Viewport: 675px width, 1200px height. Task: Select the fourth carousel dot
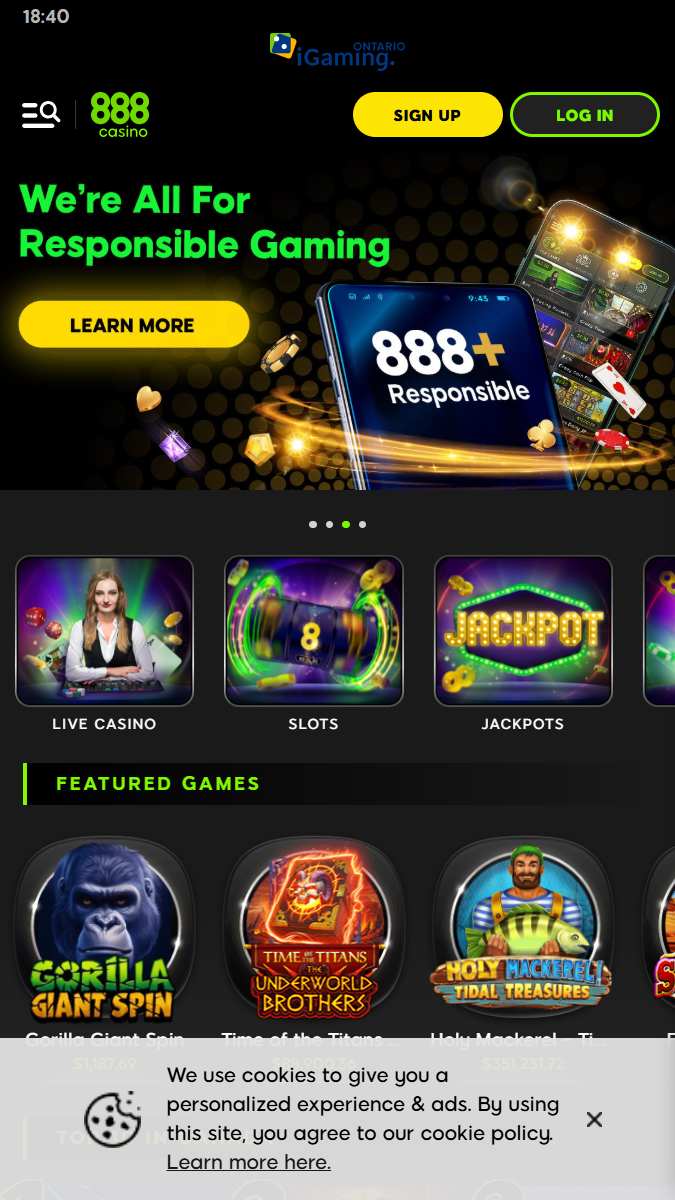click(x=362, y=524)
